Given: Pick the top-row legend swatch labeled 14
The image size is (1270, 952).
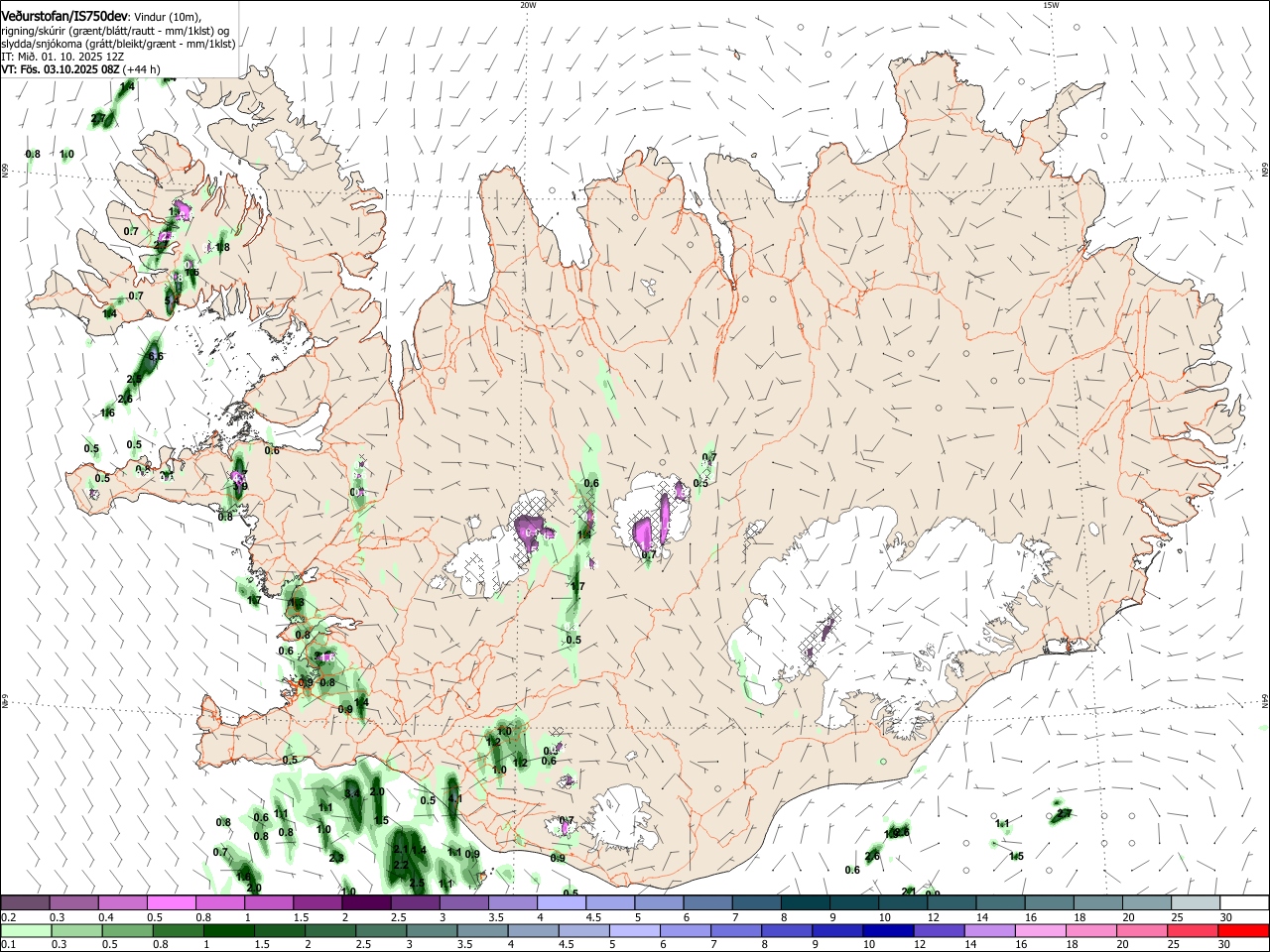Looking at the screenshot, I should click(x=1001, y=903).
